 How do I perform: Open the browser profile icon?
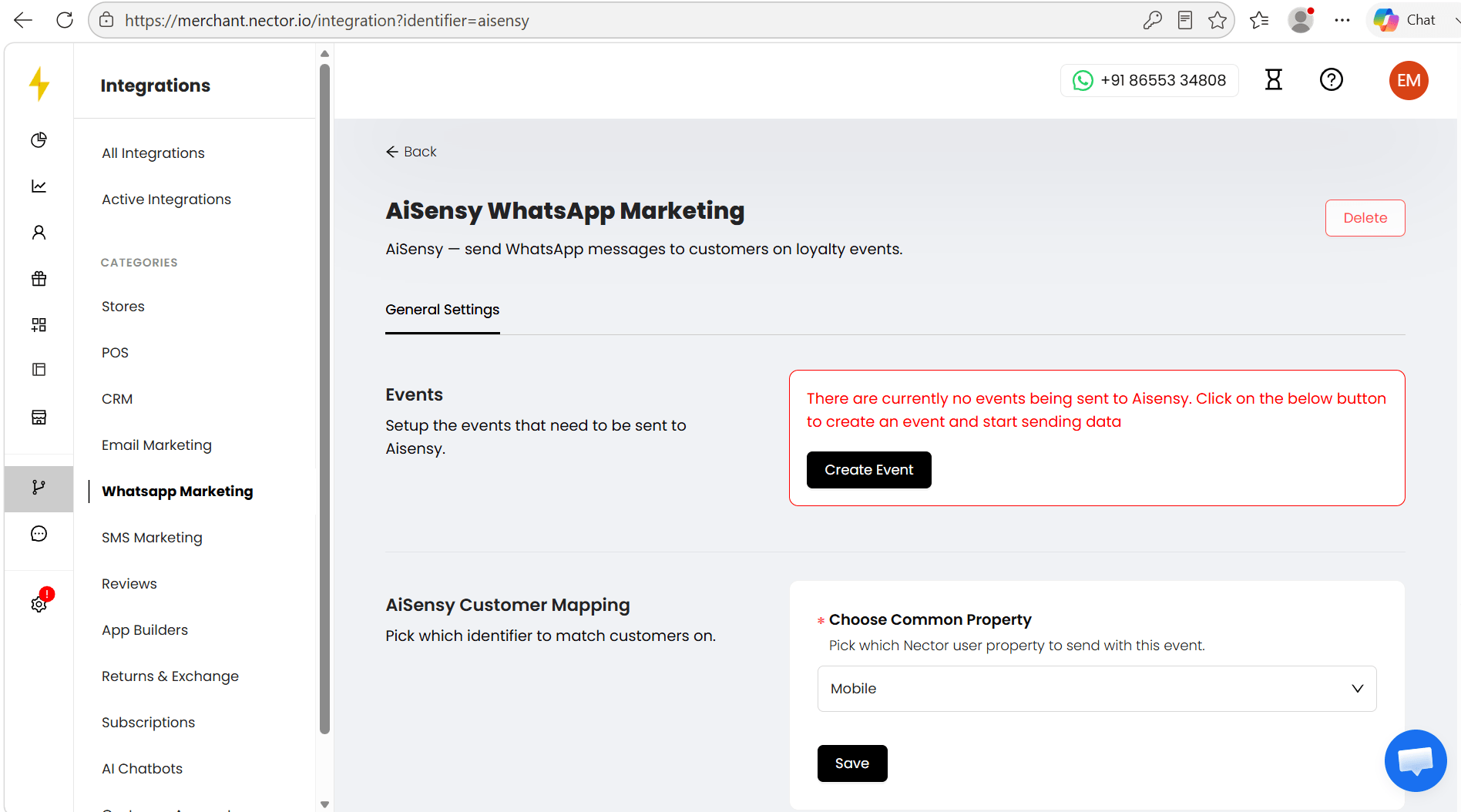pos(1301,20)
